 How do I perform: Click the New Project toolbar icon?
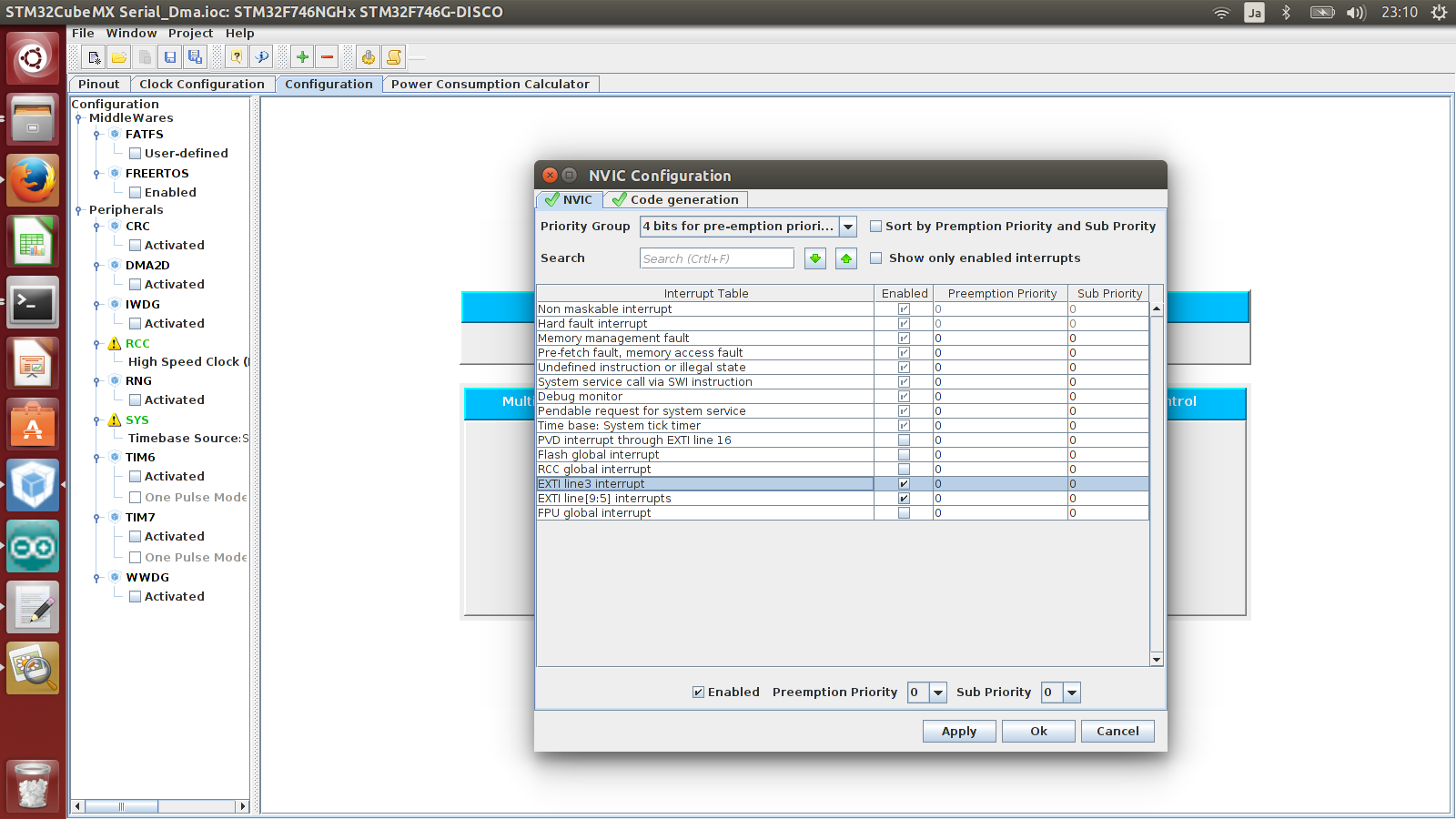pos(94,57)
